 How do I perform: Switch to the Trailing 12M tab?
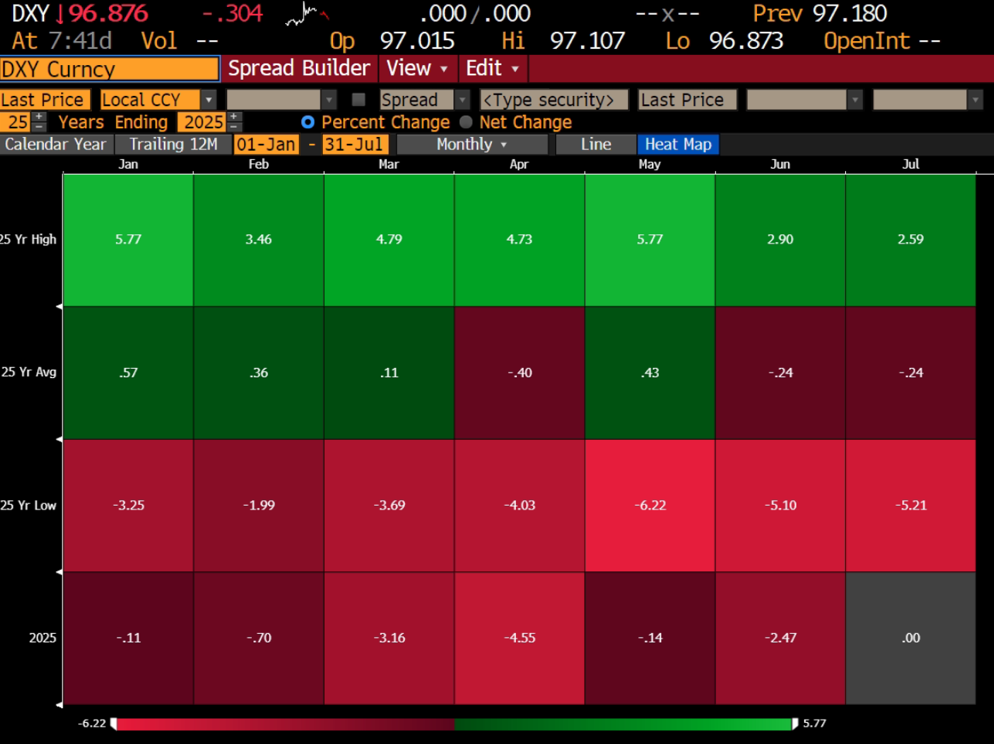pos(173,144)
